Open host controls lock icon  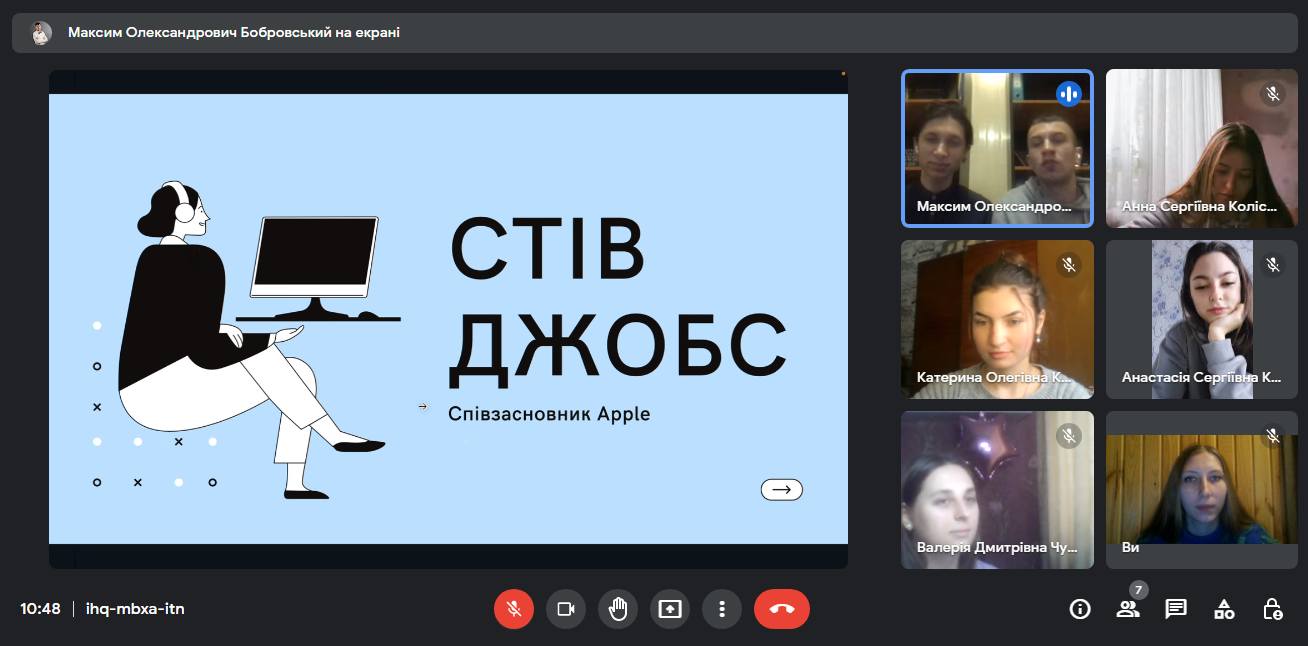point(1272,609)
